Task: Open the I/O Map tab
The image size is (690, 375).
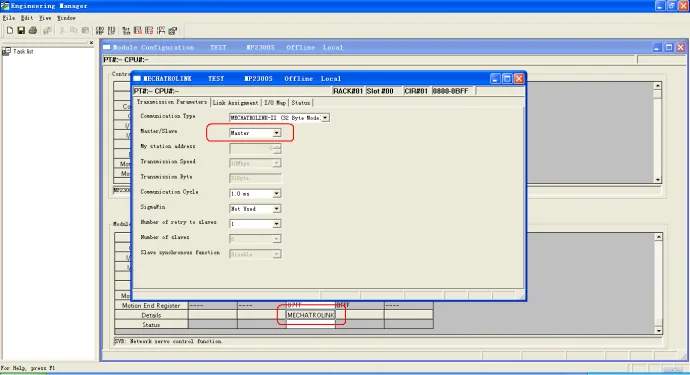Action: pyautogui.click(x=275, y=103)
